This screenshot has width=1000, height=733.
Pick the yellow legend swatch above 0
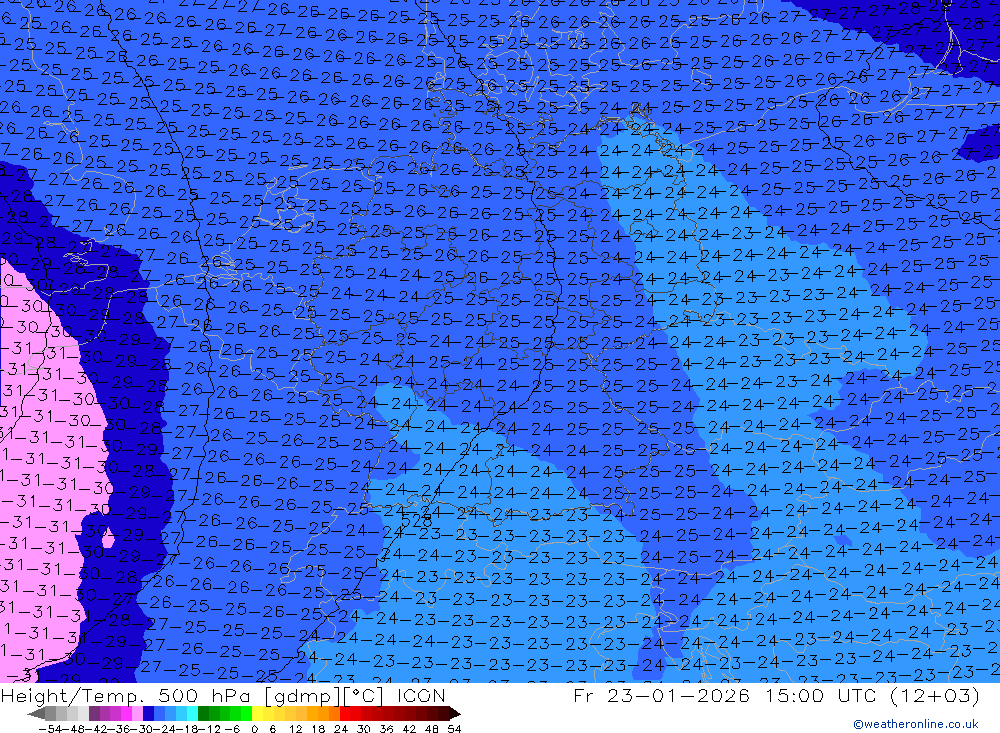(258, 714)
